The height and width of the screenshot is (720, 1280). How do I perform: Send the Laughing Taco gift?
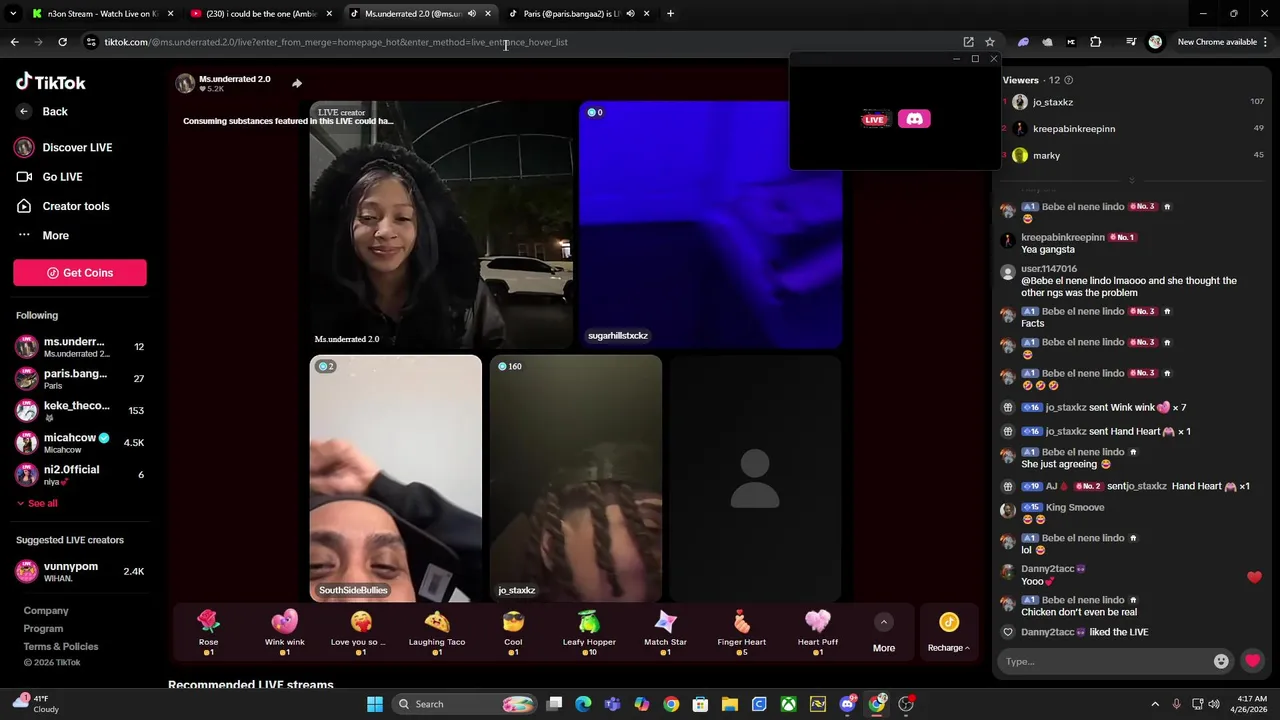(437, 632)
